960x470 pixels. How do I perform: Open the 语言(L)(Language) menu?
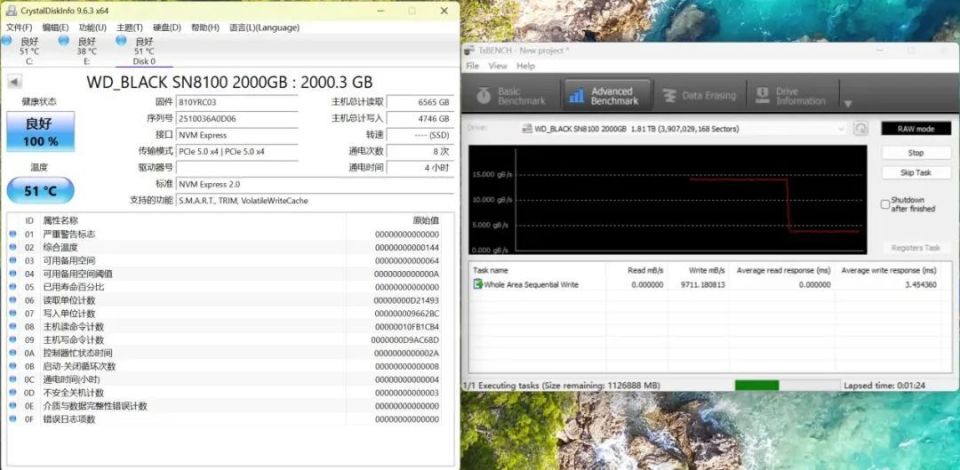coord(264,28)
